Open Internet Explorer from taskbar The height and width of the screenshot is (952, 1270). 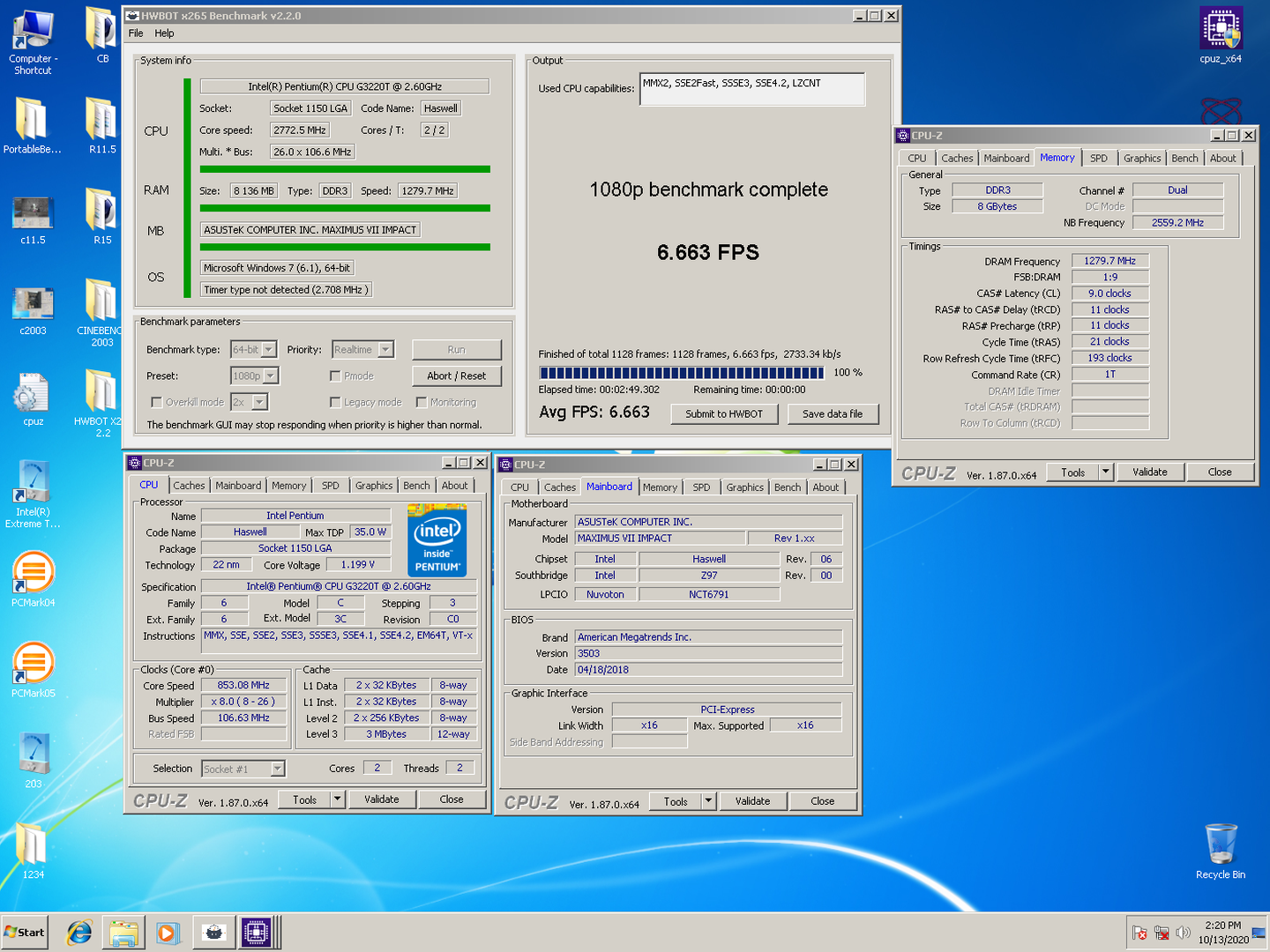[79, 933]
